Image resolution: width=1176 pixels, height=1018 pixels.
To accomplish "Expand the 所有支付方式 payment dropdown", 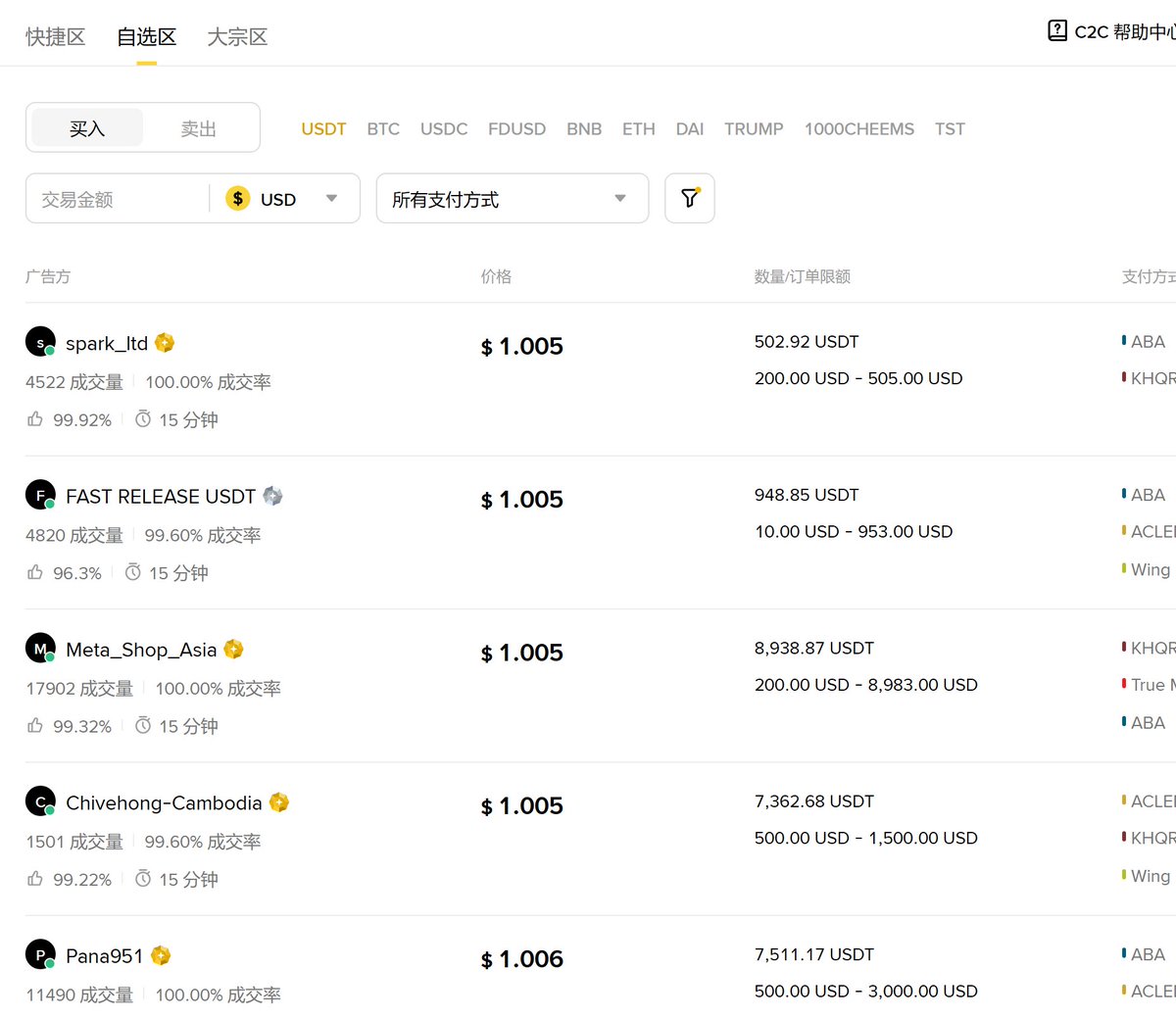I will point(512,198).
